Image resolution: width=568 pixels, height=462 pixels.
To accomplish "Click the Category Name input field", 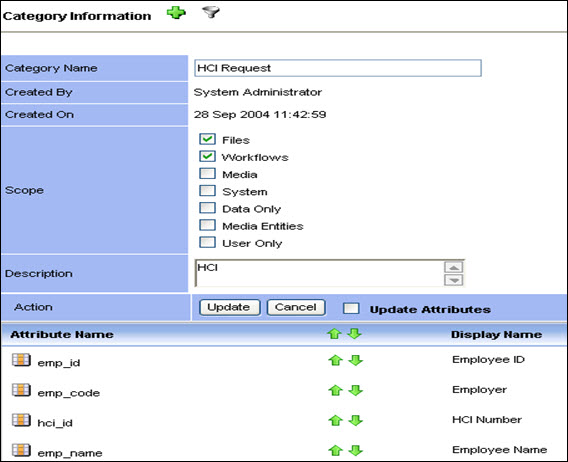I will [338, 68].
